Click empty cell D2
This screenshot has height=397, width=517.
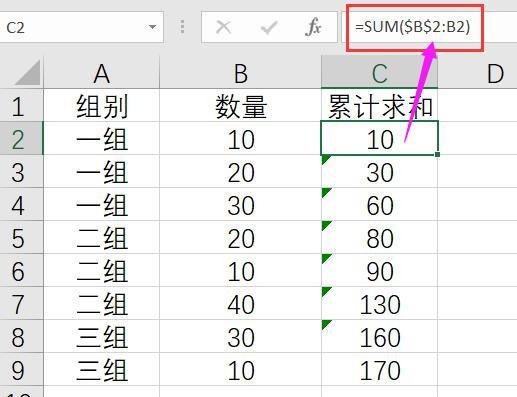click(x=478, y=138)
